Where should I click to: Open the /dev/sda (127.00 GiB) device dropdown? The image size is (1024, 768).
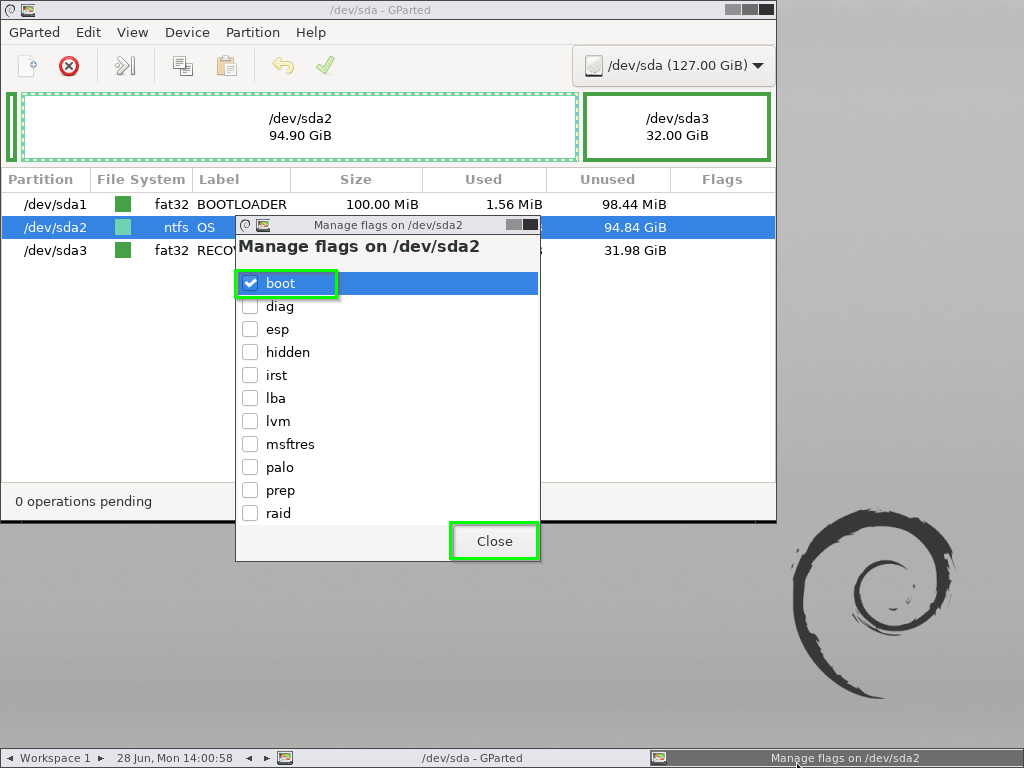673,65
